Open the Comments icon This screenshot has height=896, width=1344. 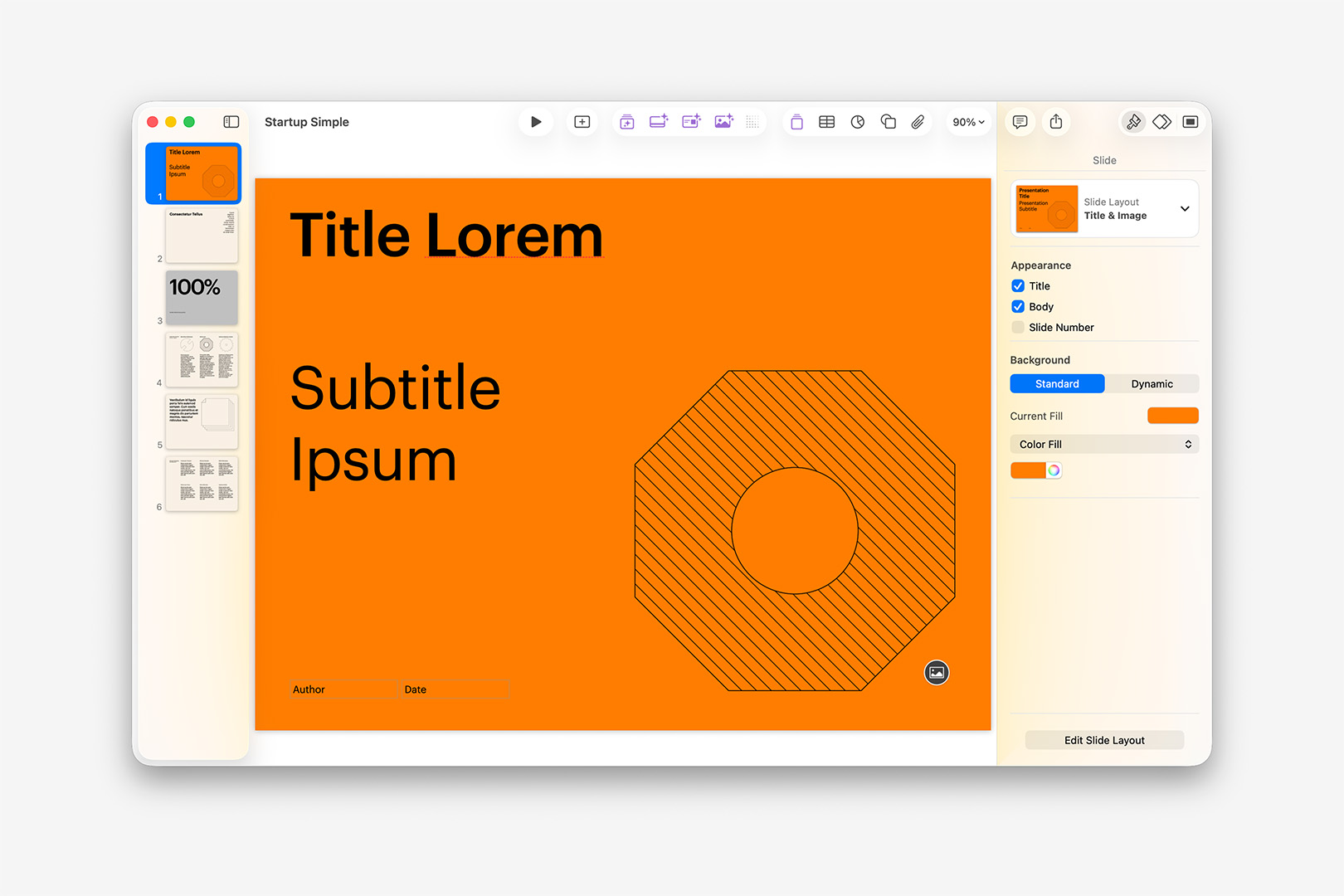(1020, 121)
